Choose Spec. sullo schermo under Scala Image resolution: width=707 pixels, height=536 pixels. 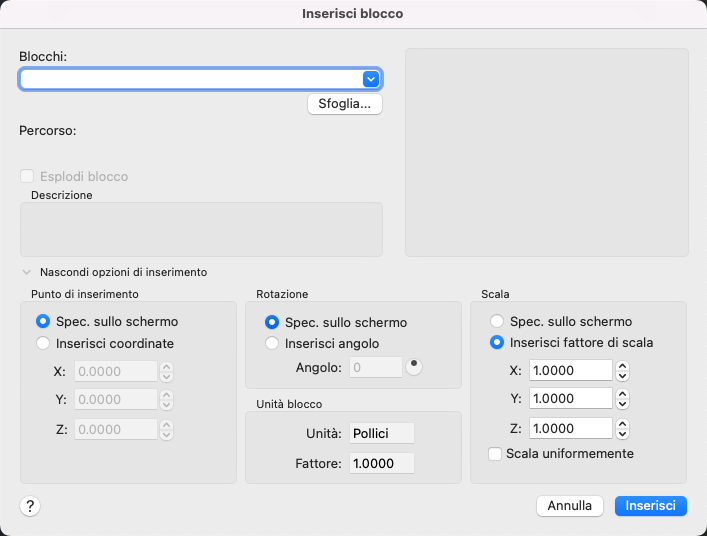point(497,322)
